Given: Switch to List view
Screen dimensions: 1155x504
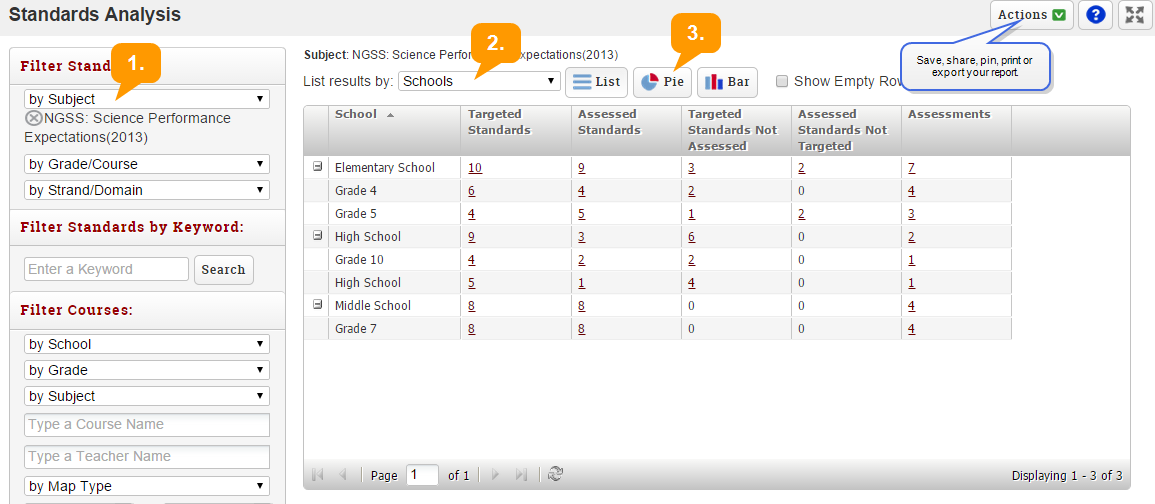Looking at the screenshot, I should [x=596, y=82].
